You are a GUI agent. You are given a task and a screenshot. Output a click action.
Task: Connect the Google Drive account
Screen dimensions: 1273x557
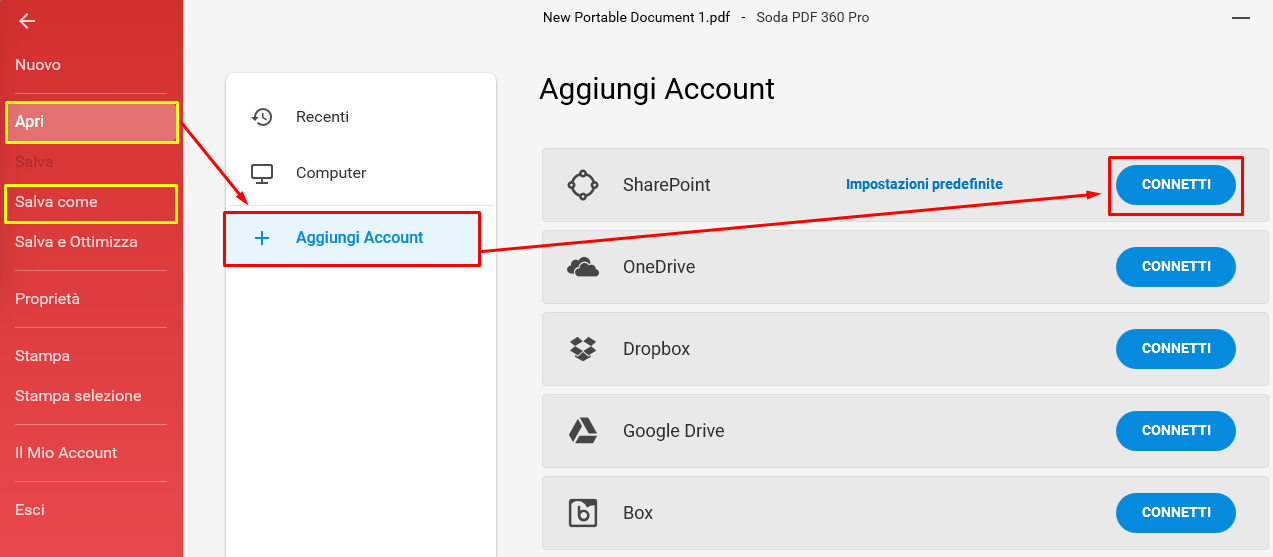1176,431
